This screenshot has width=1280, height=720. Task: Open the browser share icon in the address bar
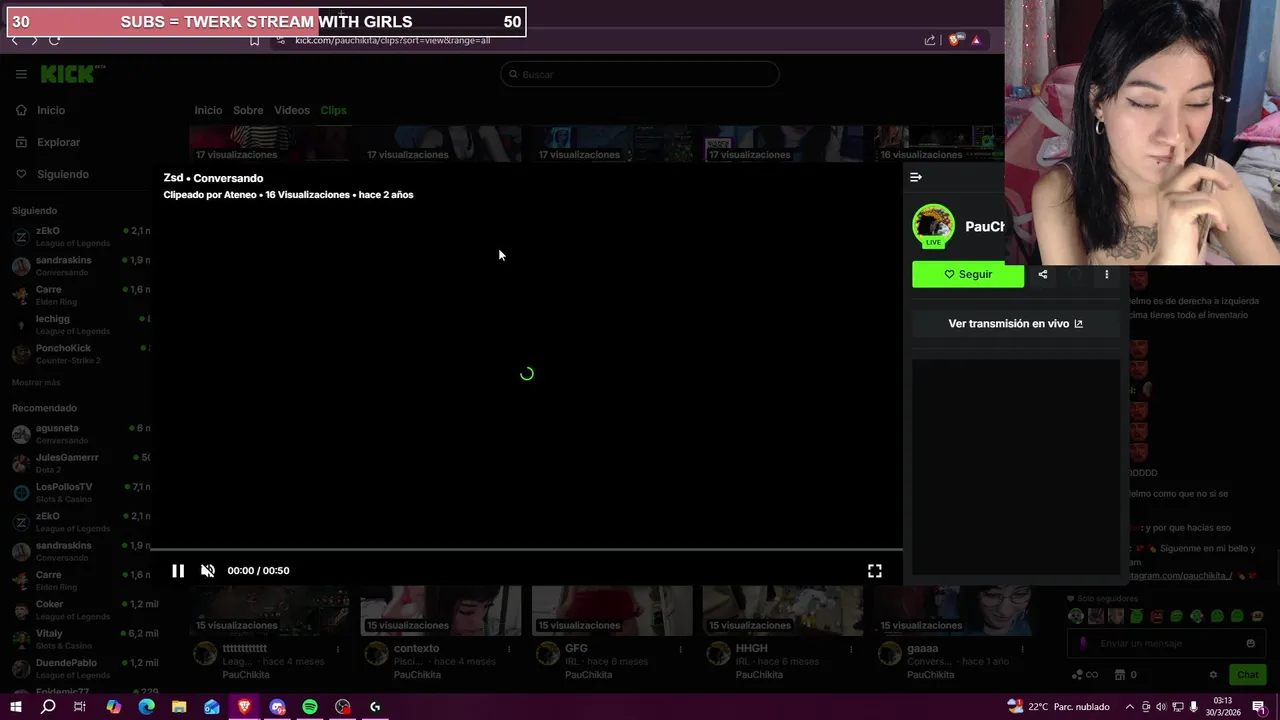coord(930,40)
